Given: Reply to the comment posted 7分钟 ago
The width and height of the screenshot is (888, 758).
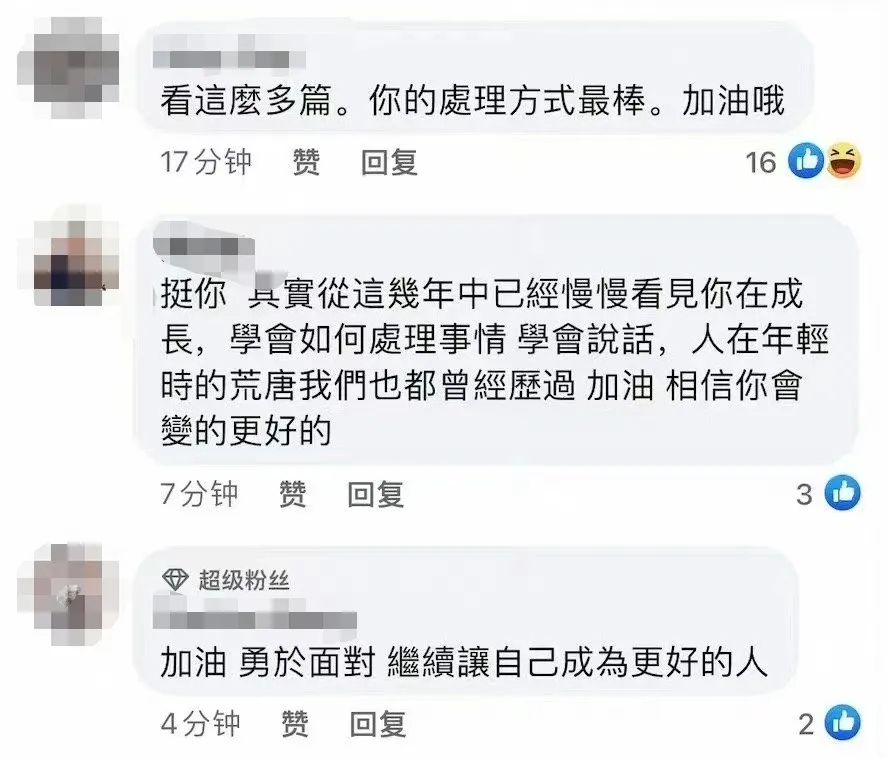Looking at the screenshot, I should pyautogui.click(x=375, y=494).
